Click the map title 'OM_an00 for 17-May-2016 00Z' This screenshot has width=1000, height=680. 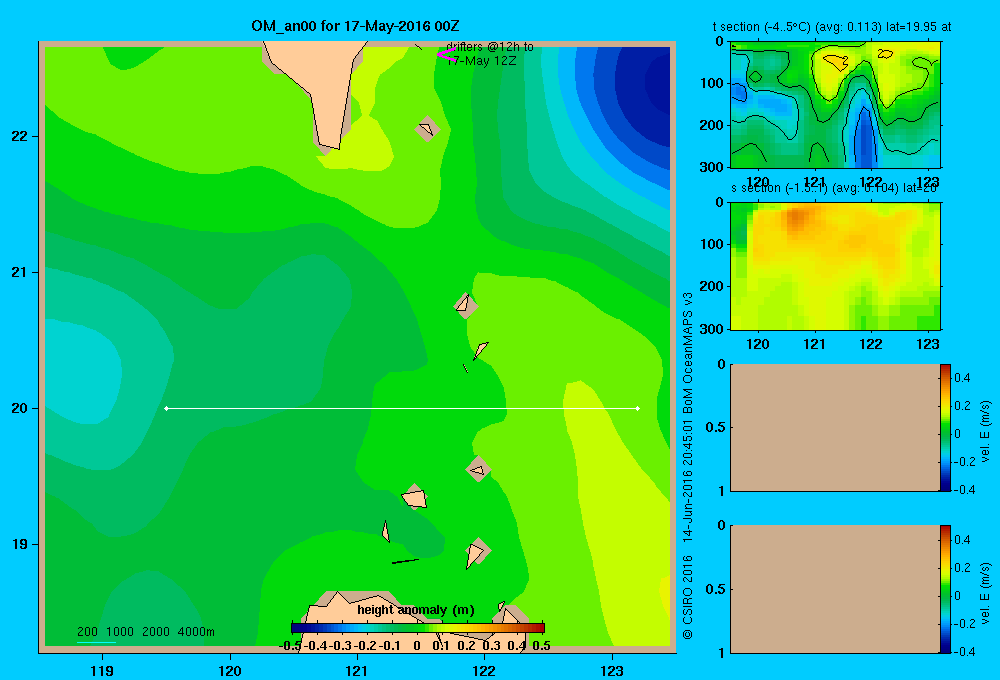pos(355,26)
